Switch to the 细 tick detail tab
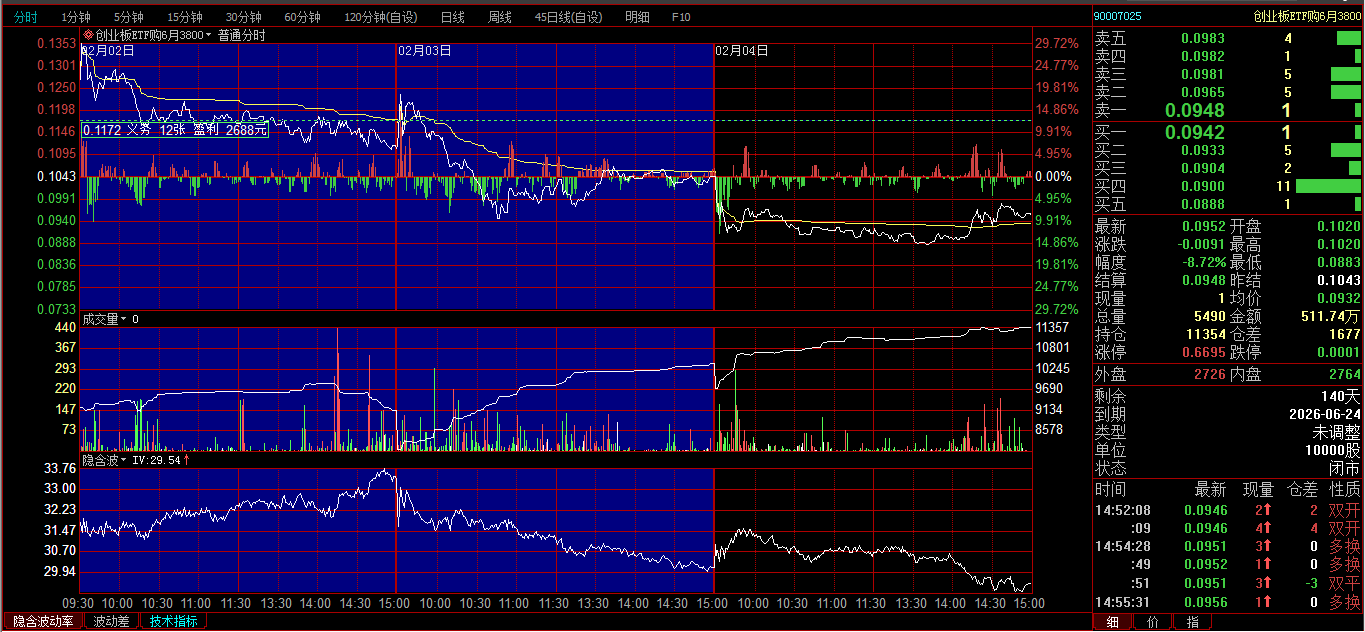1365x632 pixels. (x=1112, y=622)
